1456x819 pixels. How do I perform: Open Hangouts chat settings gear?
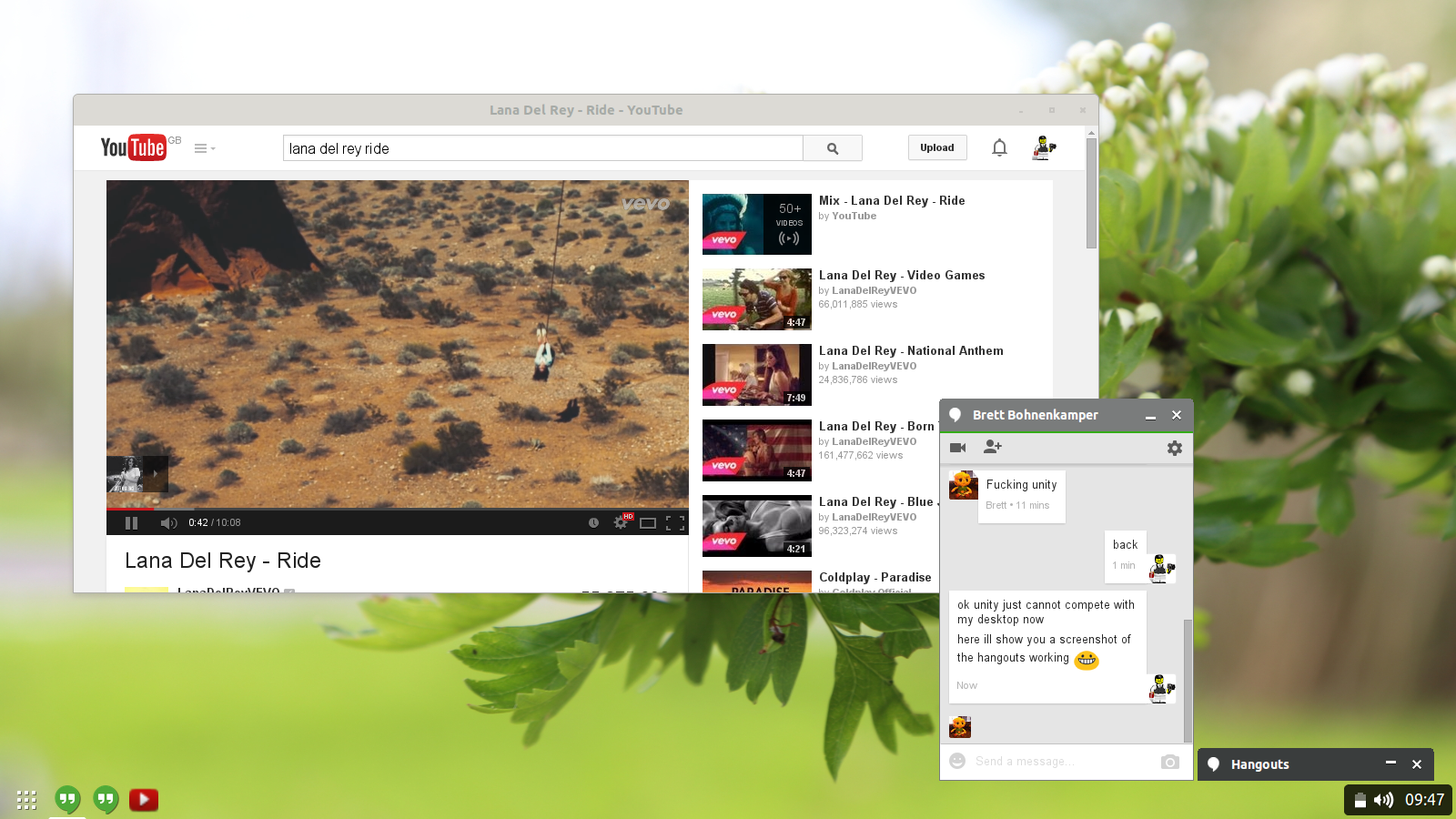click(x=1175, y=448)
